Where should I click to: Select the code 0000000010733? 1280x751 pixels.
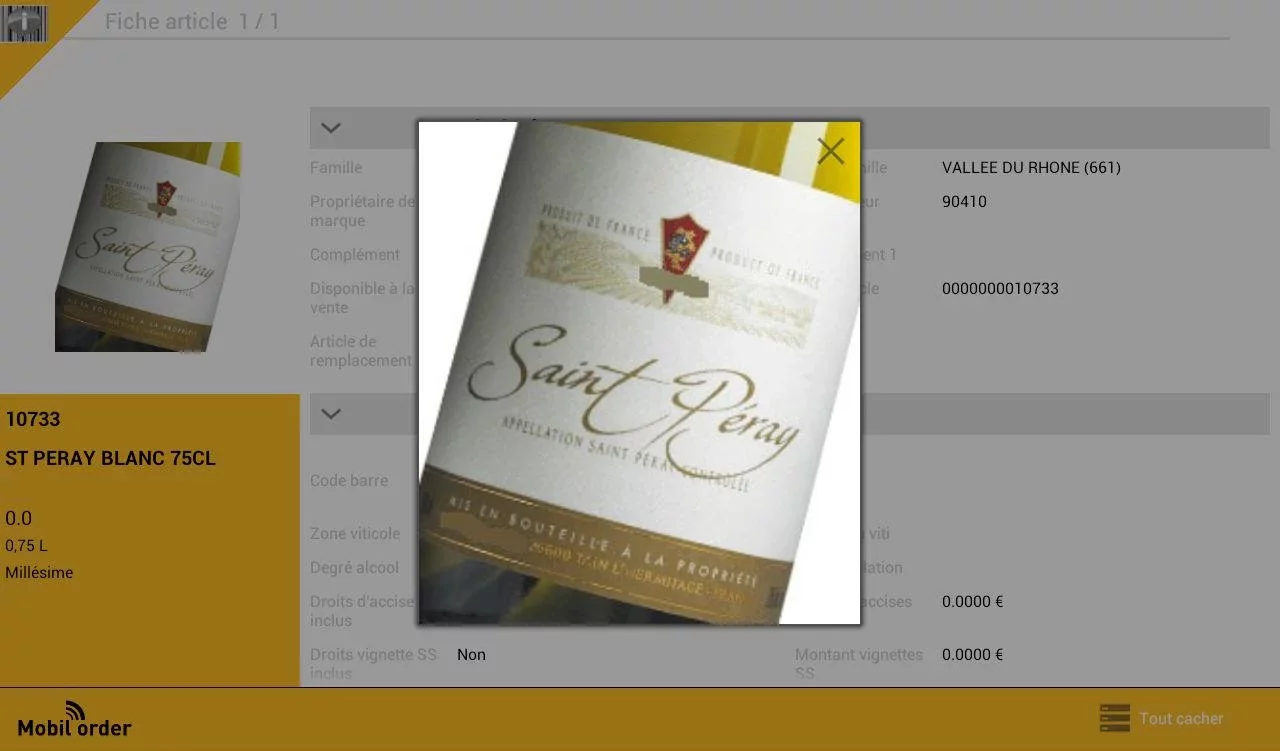(1000, 289)
